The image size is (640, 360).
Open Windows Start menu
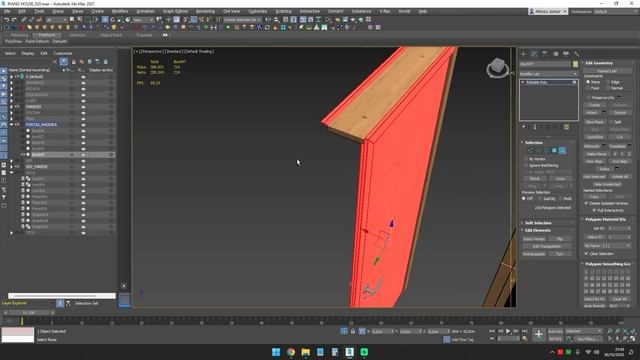coord(276,352)
